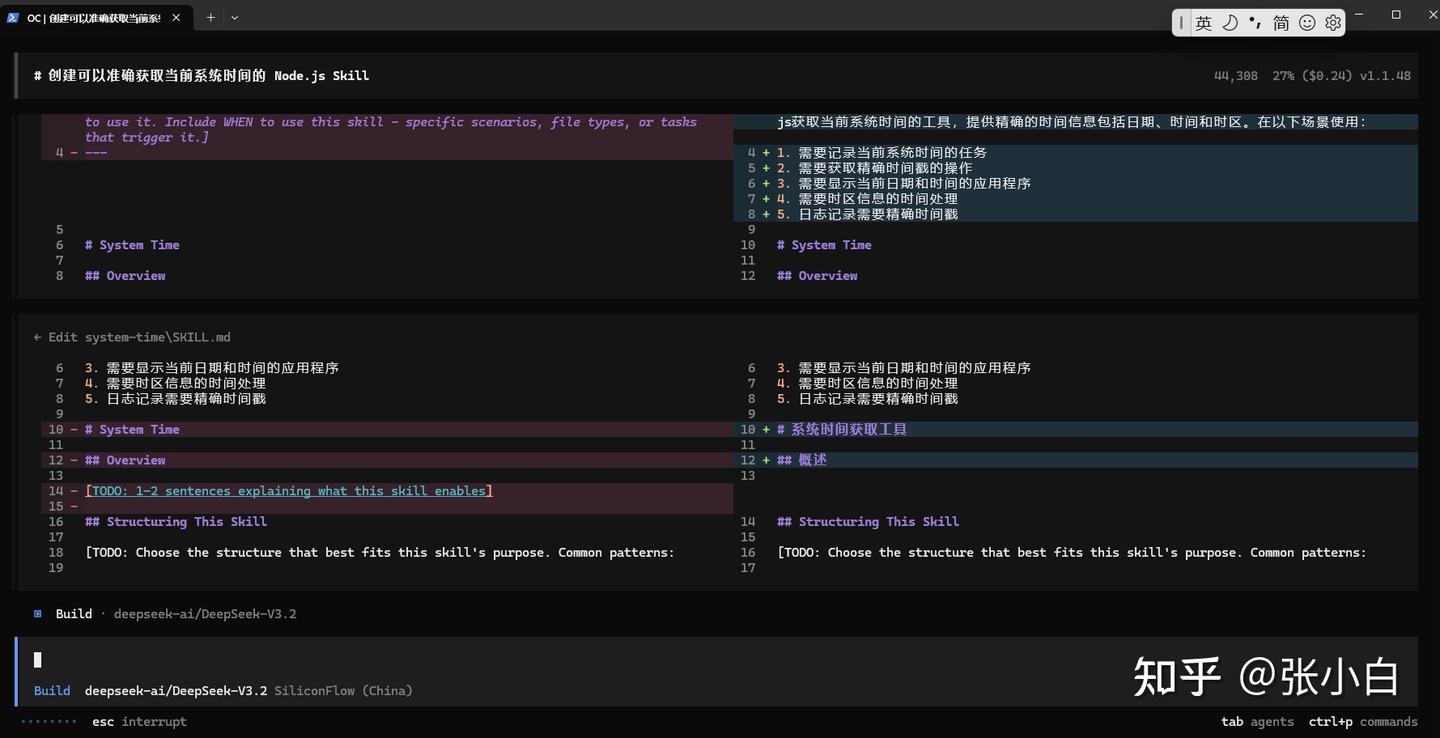Click the square Build agent icon

coord(38,614)
